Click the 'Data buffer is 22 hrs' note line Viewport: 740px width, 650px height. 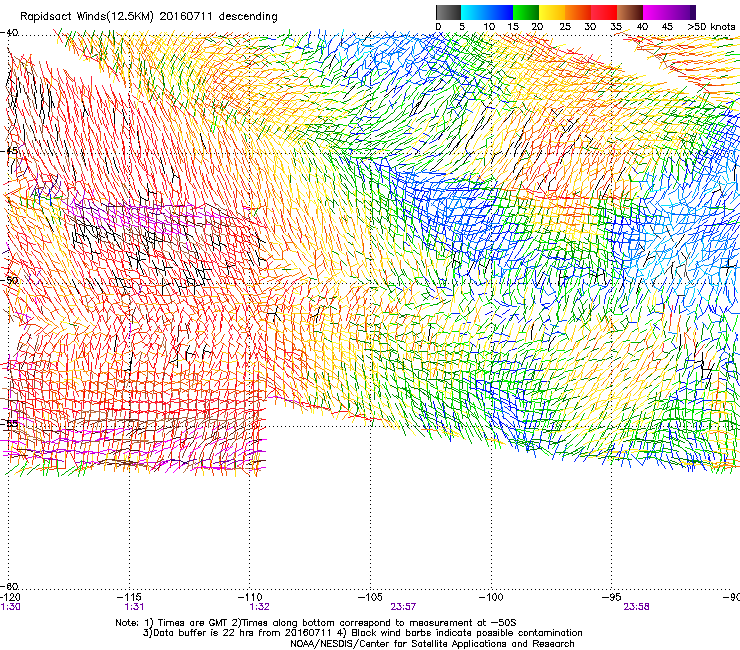pyautogui.click(x=362, y=633)
